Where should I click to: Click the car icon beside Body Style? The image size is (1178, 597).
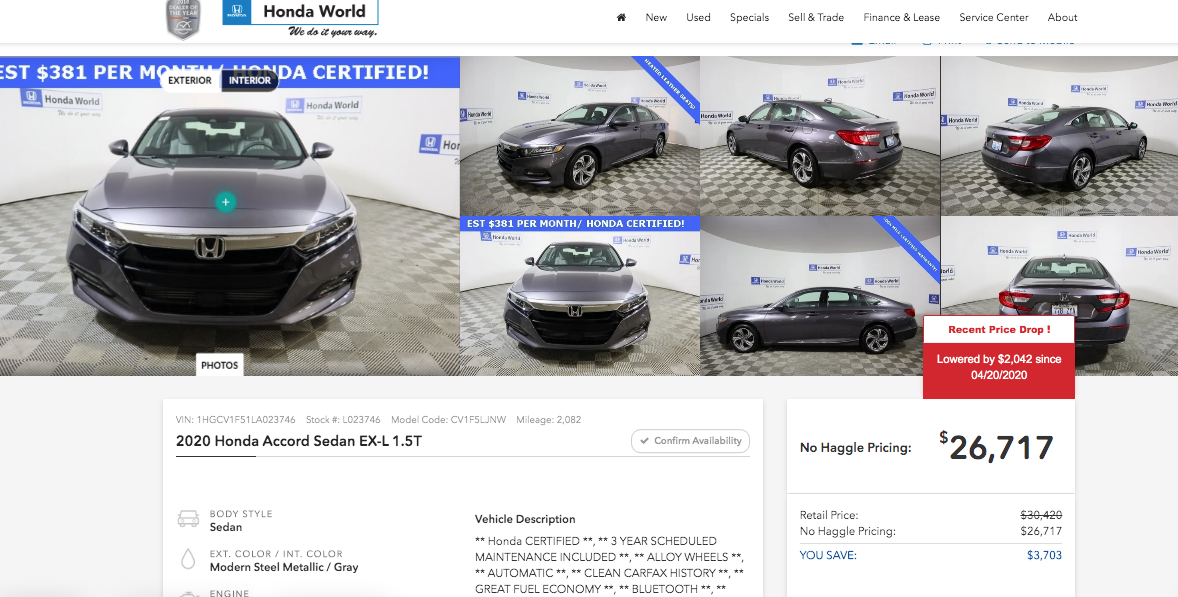[188, 519]
